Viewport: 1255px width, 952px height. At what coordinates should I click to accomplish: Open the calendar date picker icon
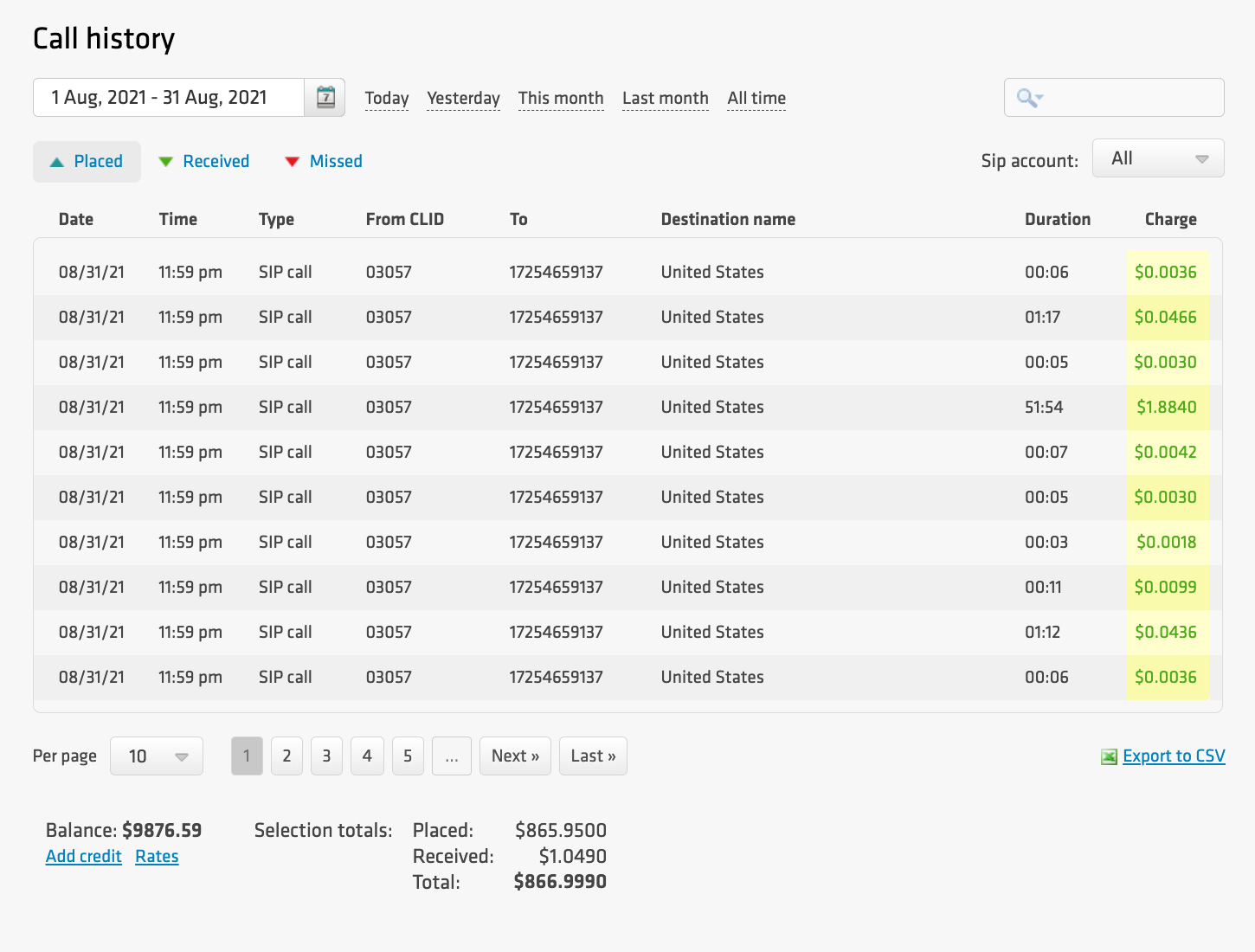(x=325, y=97)
